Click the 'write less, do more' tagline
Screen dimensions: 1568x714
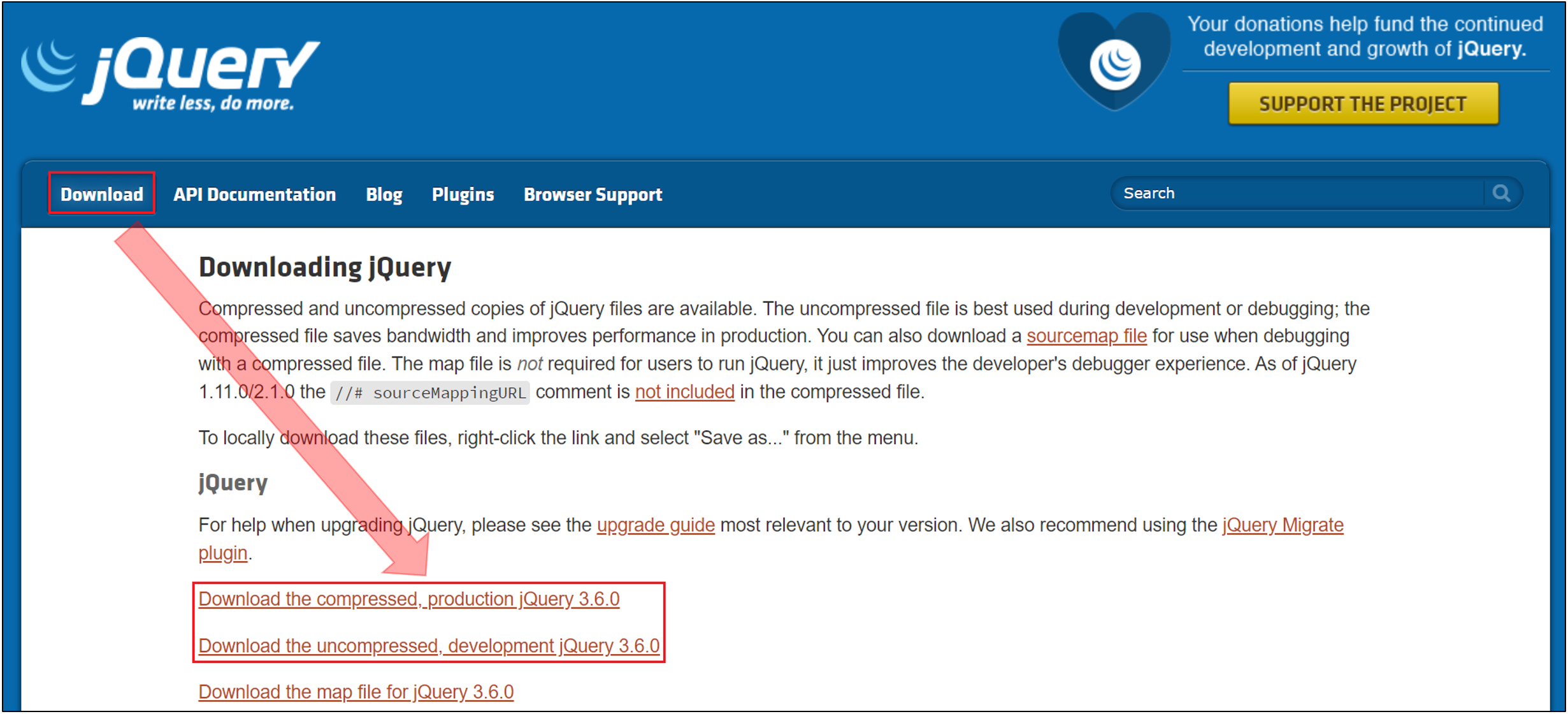[213, 103]
